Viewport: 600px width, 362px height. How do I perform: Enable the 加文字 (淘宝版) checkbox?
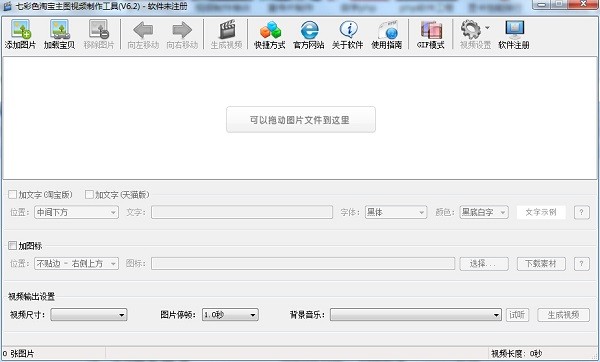(13, 195)
